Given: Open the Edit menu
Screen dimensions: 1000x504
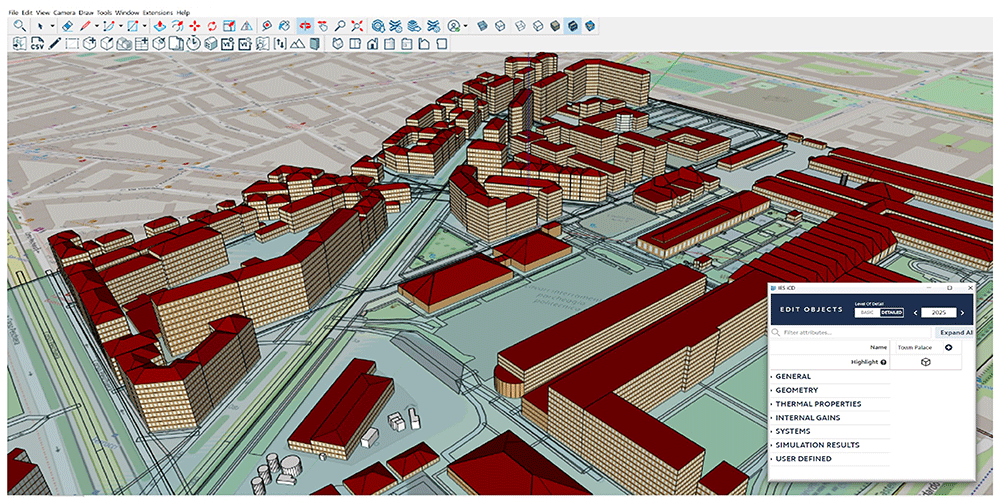Looking at the screenshot, I should [27, 12].
